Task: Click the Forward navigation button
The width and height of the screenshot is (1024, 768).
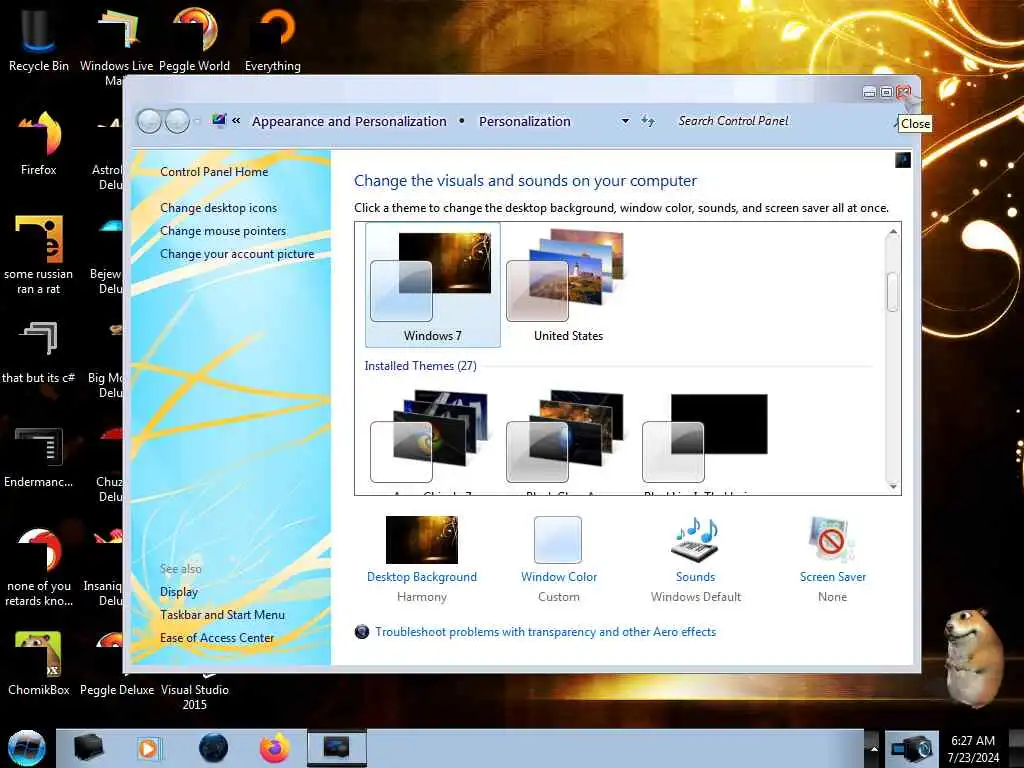Action: 177,121
